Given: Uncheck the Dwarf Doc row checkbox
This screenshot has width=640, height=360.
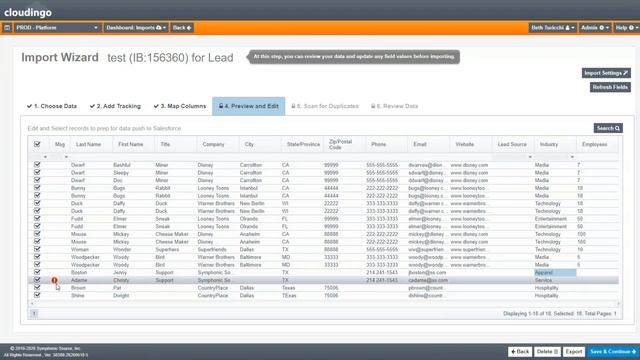Looking at the screenshot, I should tap(37, 180).
